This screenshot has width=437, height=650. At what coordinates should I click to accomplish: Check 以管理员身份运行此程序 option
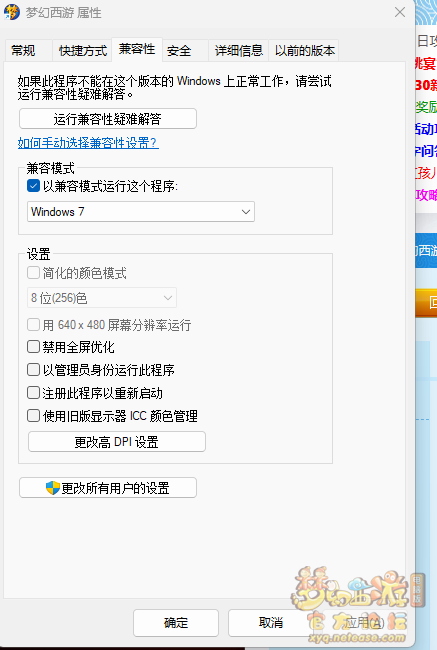pyautogui.click(x=33, y=369)
